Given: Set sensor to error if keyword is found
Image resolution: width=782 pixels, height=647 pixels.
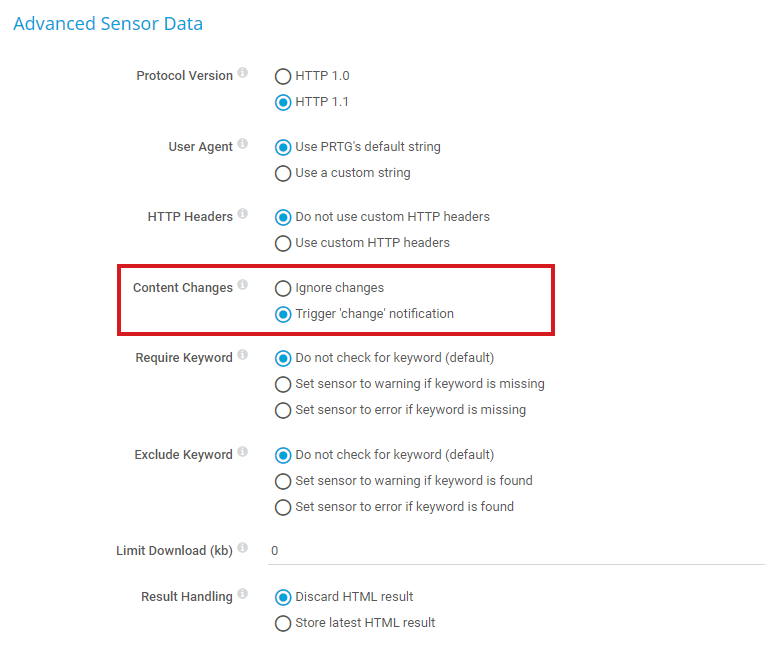Looking at the screenshot, I should point(283,507).
